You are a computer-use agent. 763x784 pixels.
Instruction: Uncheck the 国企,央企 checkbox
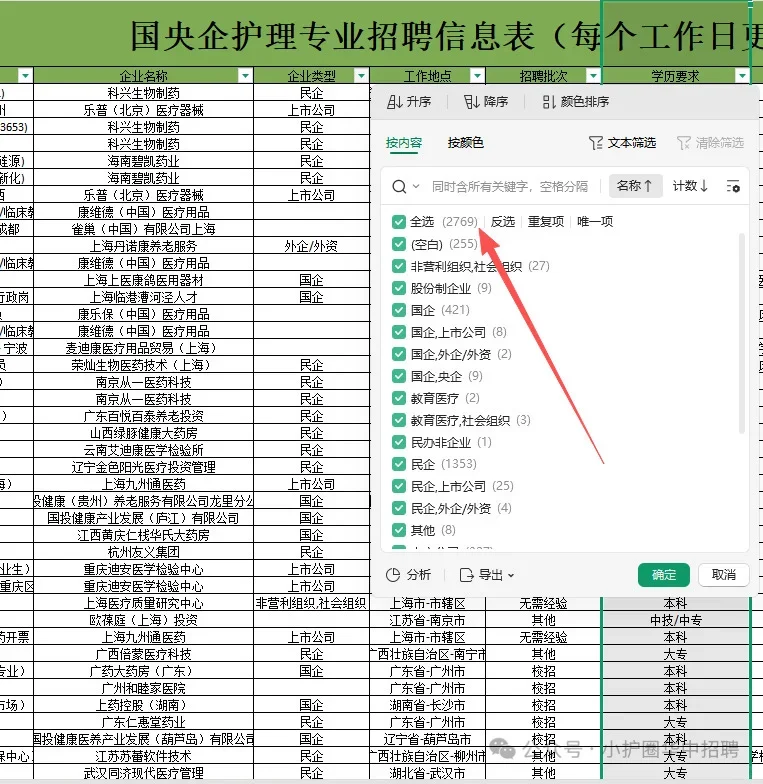click(398, 376)
